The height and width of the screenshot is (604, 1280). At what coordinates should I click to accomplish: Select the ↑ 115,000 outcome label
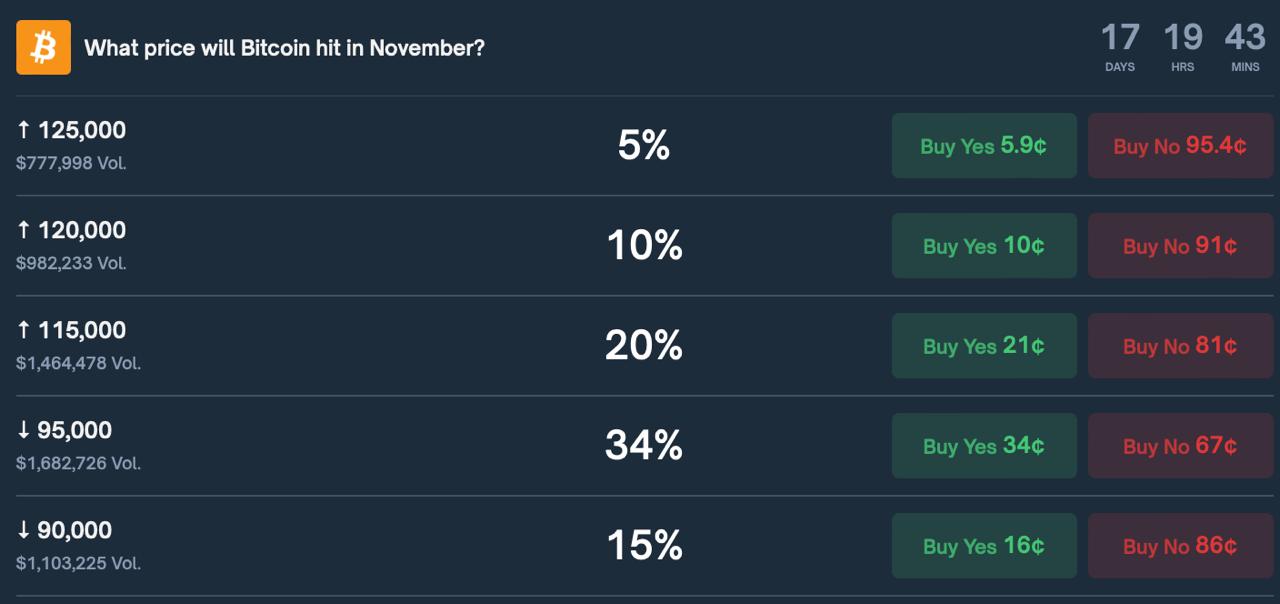tap(72, 330)
